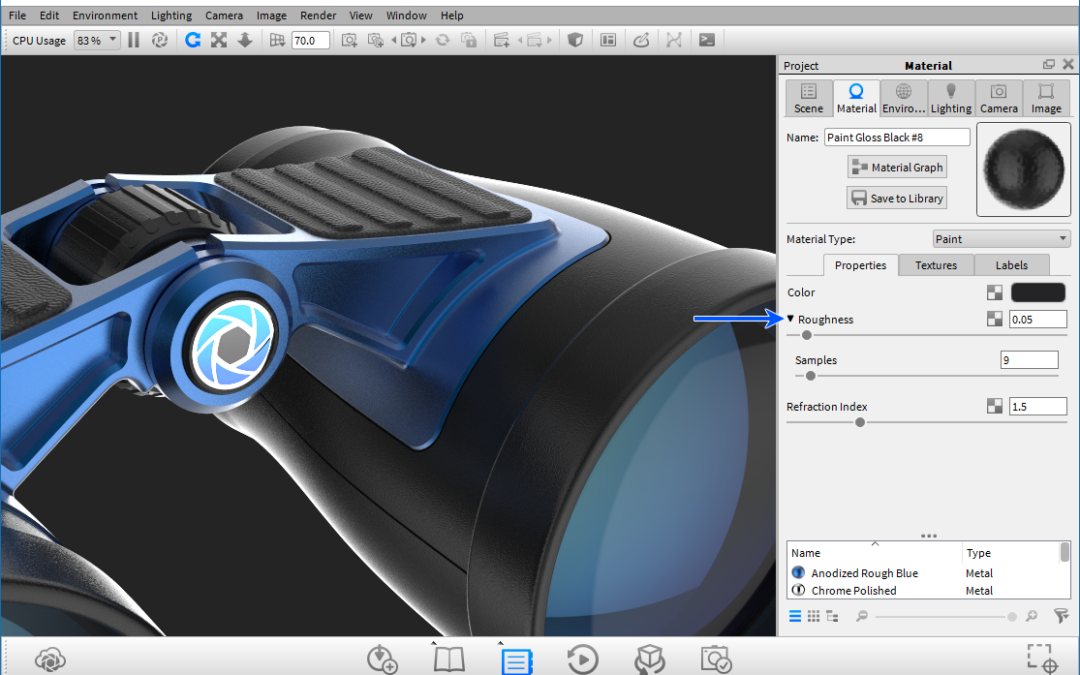Open the File menu

17,15
